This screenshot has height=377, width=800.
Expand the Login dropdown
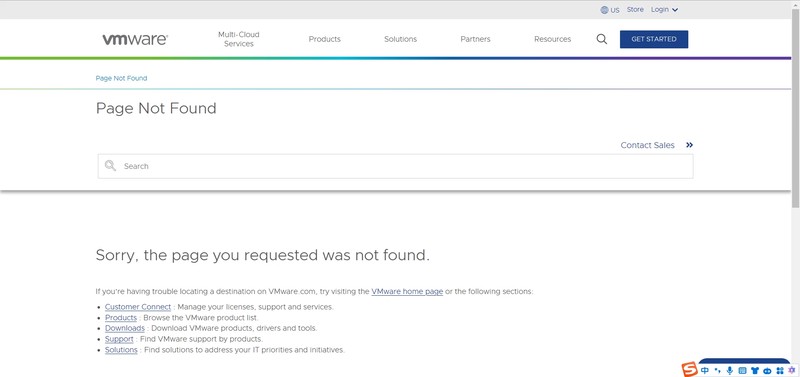point(664,10)
